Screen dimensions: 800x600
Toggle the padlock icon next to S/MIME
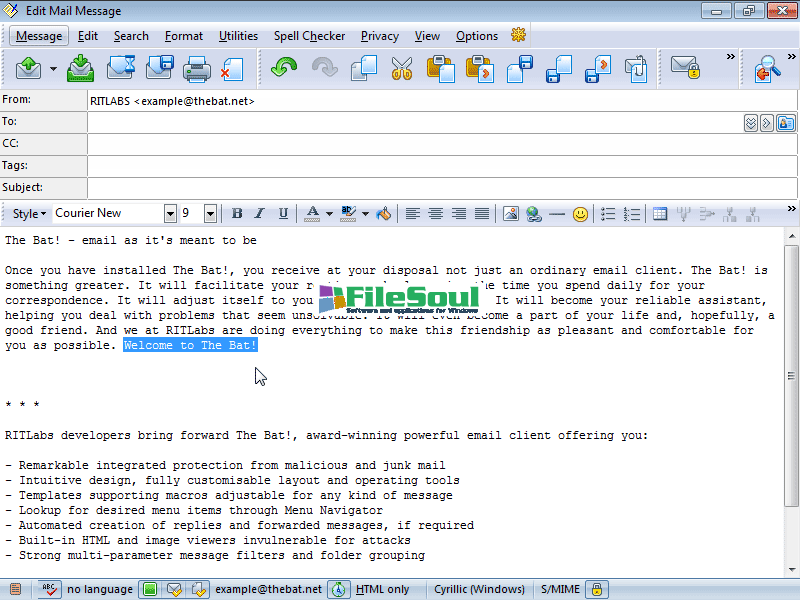pyautogui.click(x=597, y=589)
